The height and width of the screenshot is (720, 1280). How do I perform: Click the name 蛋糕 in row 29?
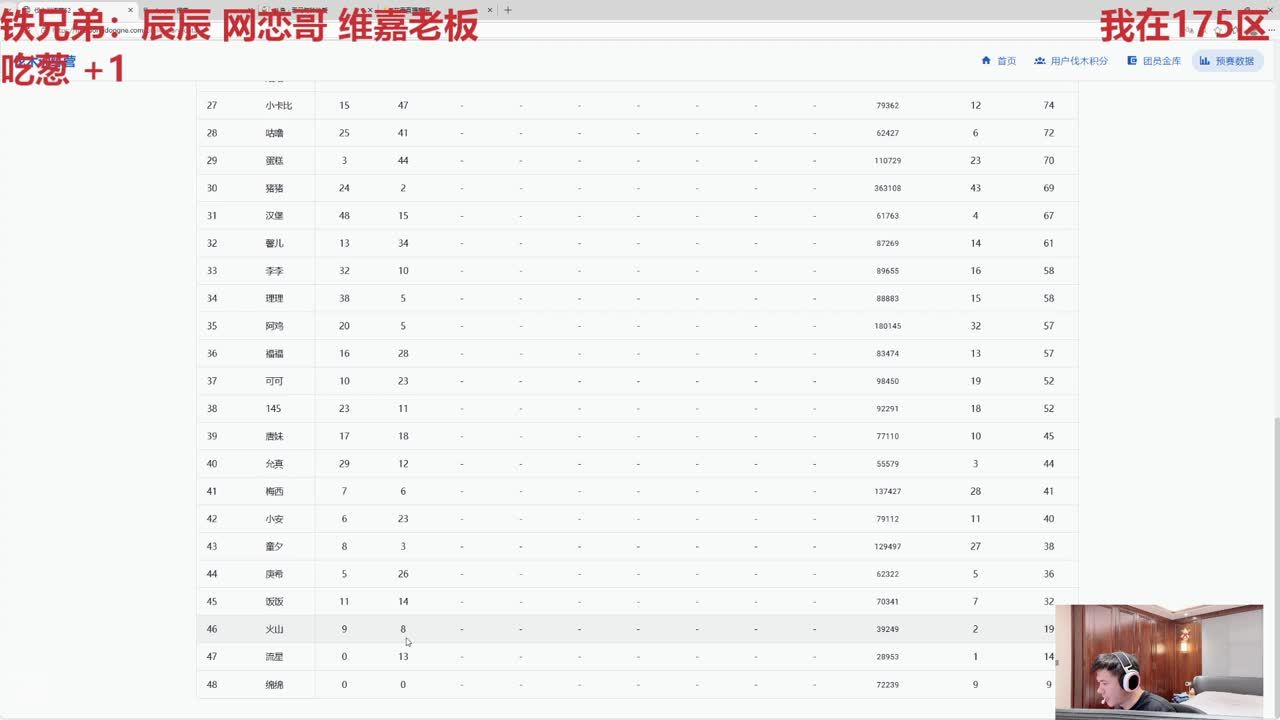pyautogui.click(x=274, y=160)
